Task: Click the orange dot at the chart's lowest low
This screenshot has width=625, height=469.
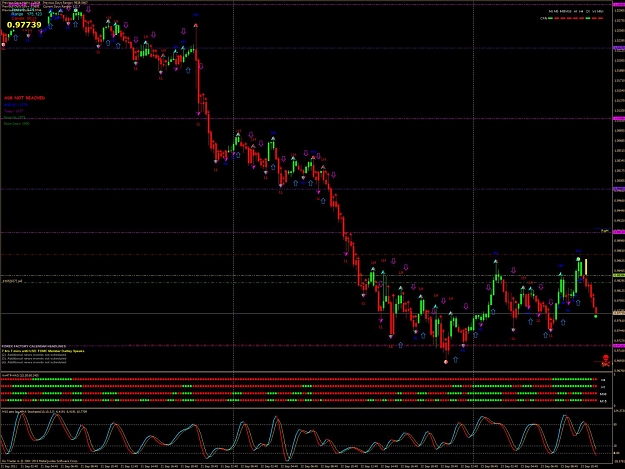Action: 446,362
